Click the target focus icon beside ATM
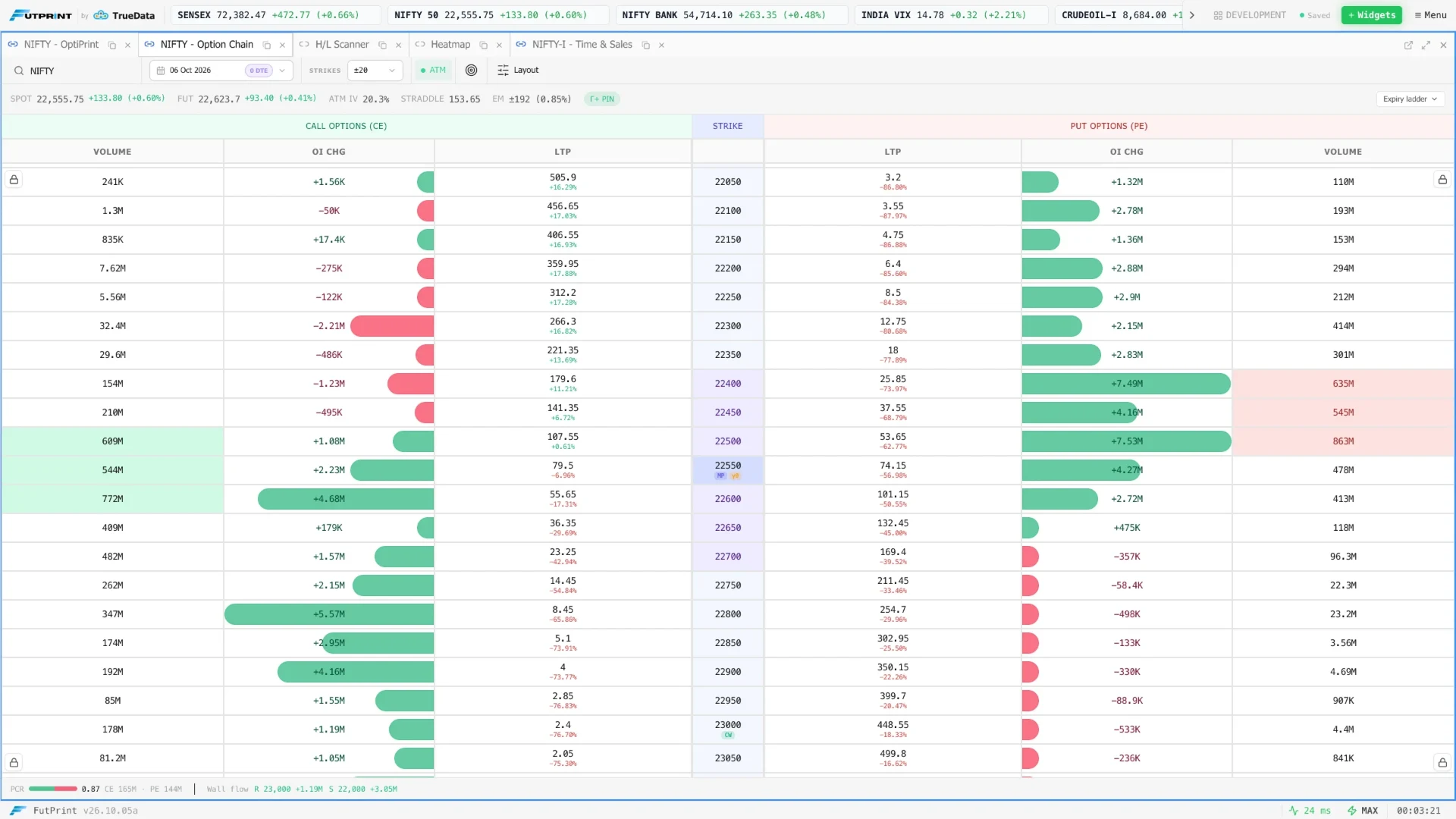This screenshot has width=1456, height=819. click(471, 71)
